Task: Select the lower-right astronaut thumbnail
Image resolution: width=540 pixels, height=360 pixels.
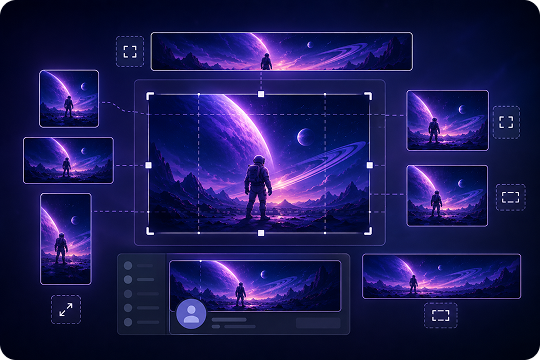Action: pos(447,195)
